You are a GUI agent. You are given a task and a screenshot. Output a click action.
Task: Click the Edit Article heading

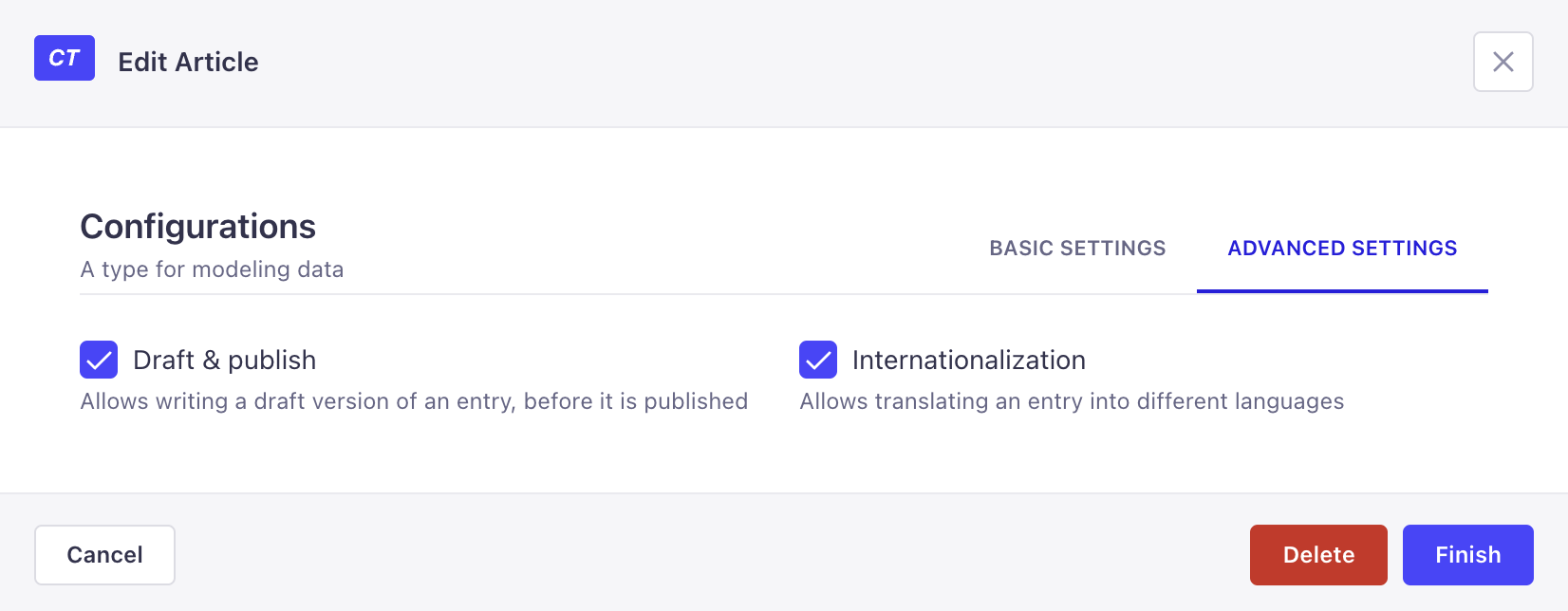(188, 62)
